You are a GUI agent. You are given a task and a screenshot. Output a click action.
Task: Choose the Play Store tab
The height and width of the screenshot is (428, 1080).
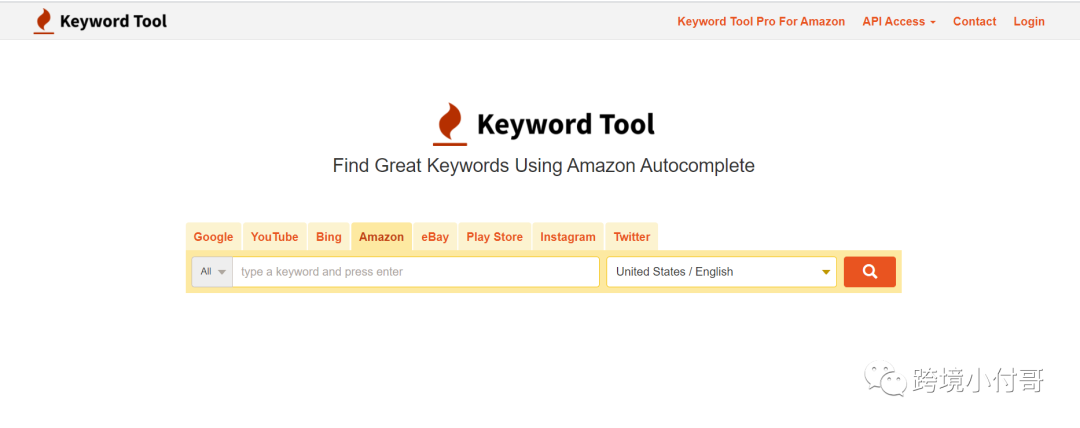click(x=495, y=236)
